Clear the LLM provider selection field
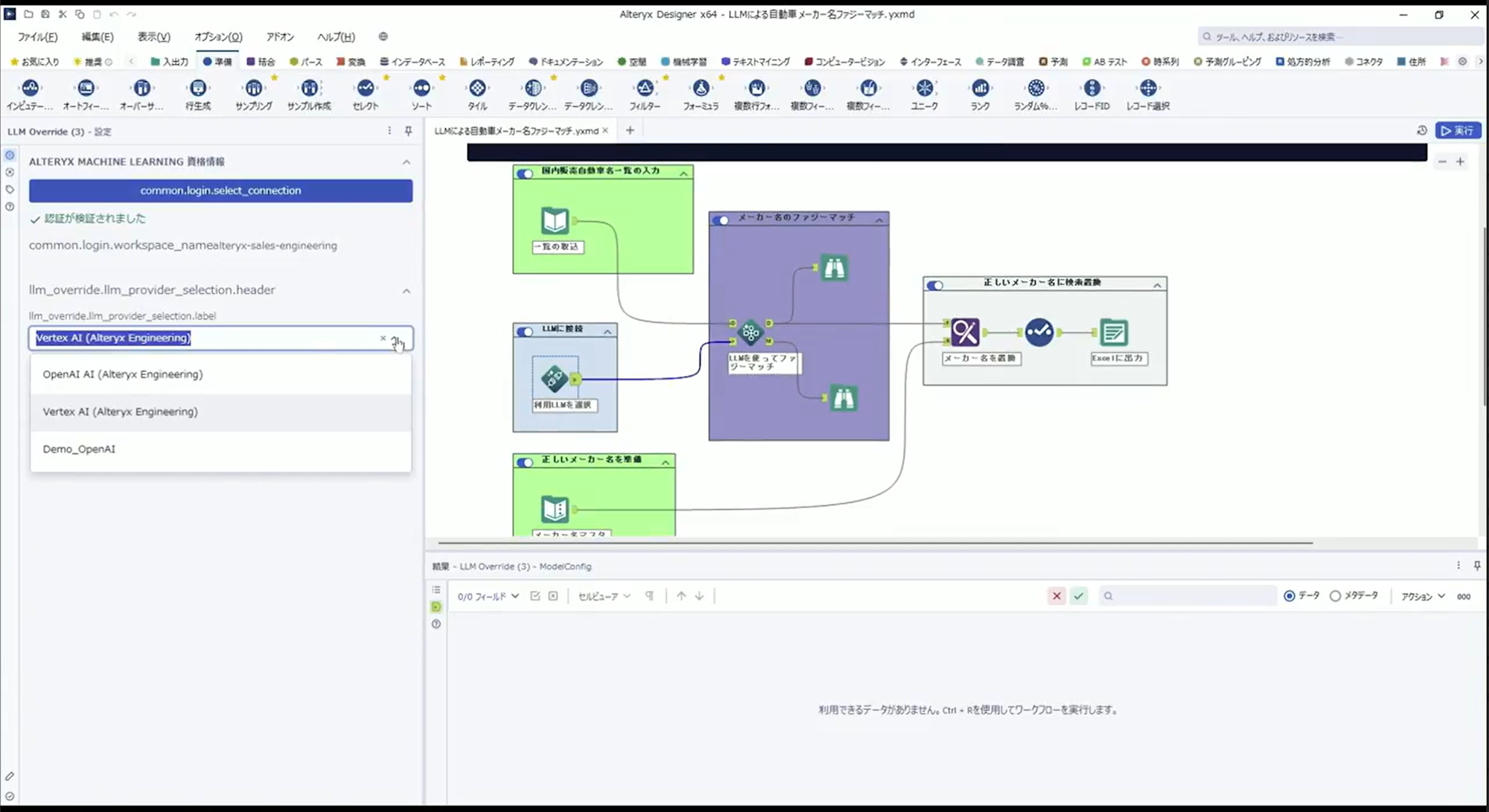The image size is (1489, 812). [383, 338]
